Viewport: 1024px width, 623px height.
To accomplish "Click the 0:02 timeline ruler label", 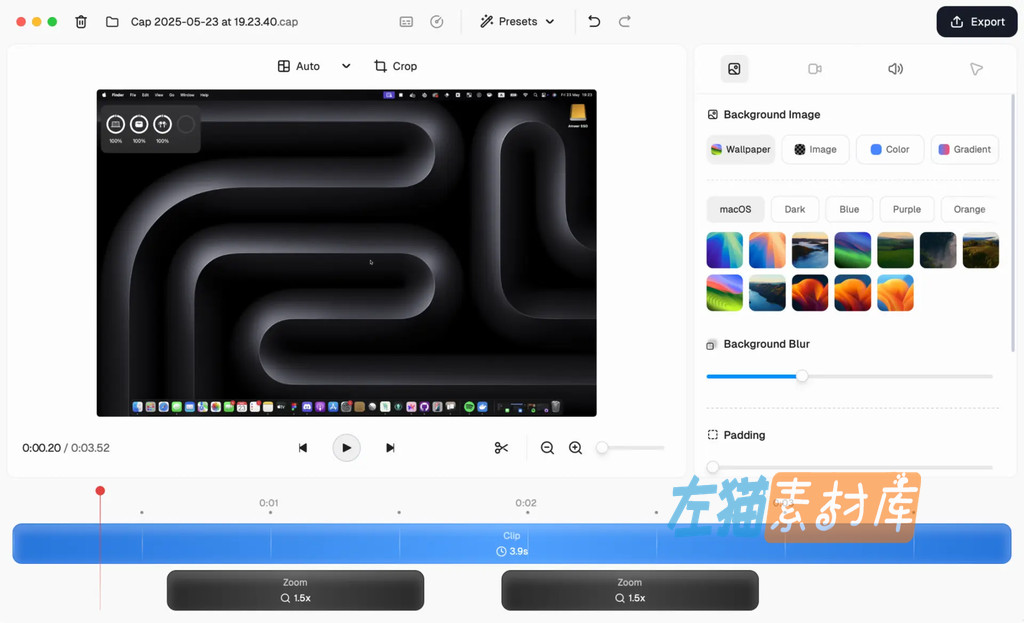I will point(526,503).
